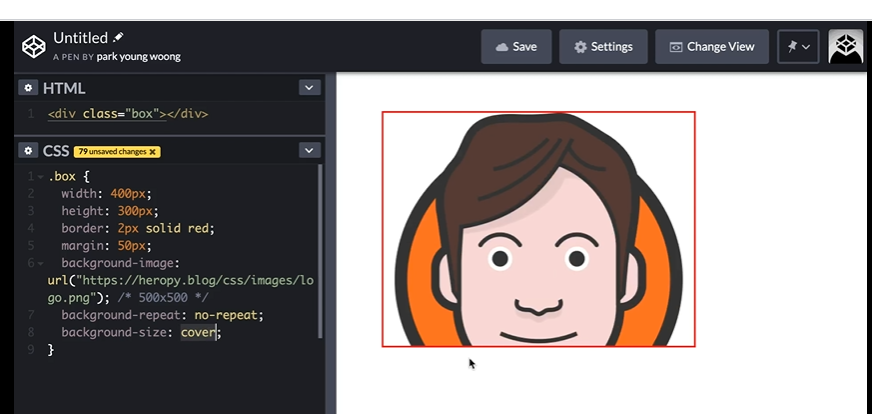Click the background-repeat: no-repeat line
This screenshot has height=414, width=872.
162,315
